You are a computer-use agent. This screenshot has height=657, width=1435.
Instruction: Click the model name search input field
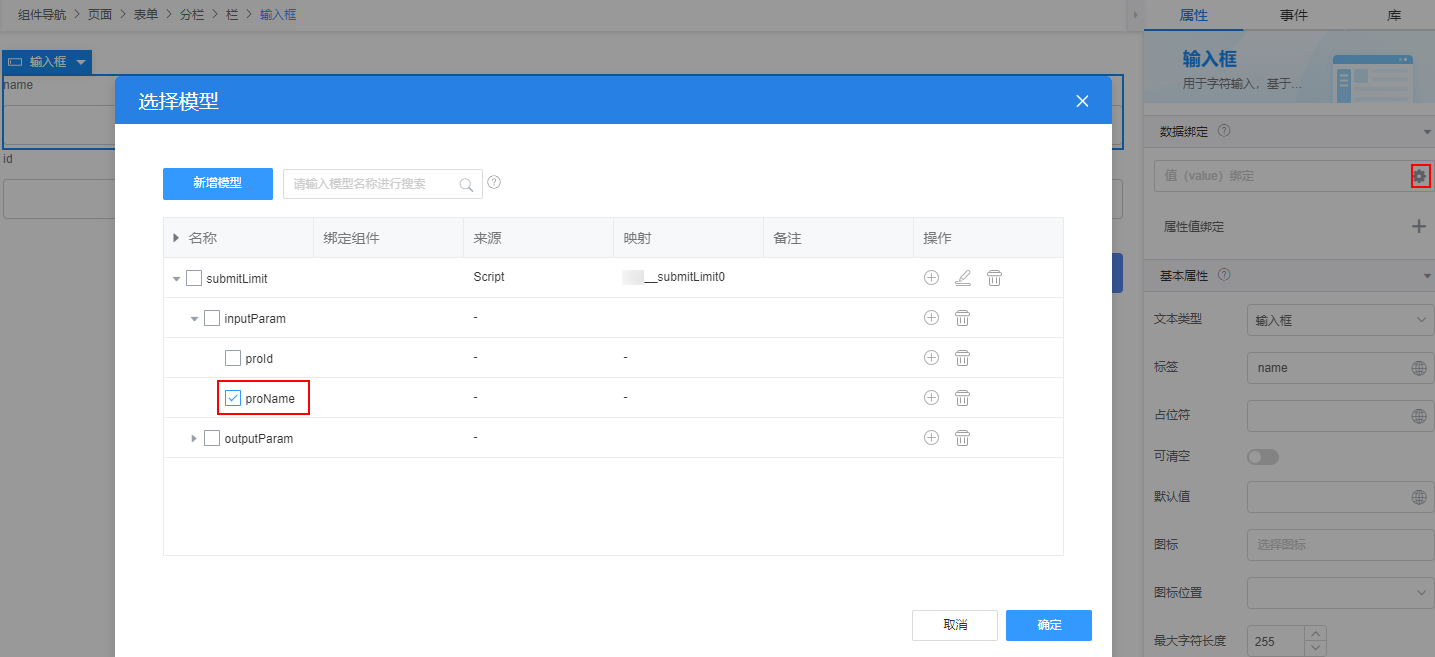372,184
